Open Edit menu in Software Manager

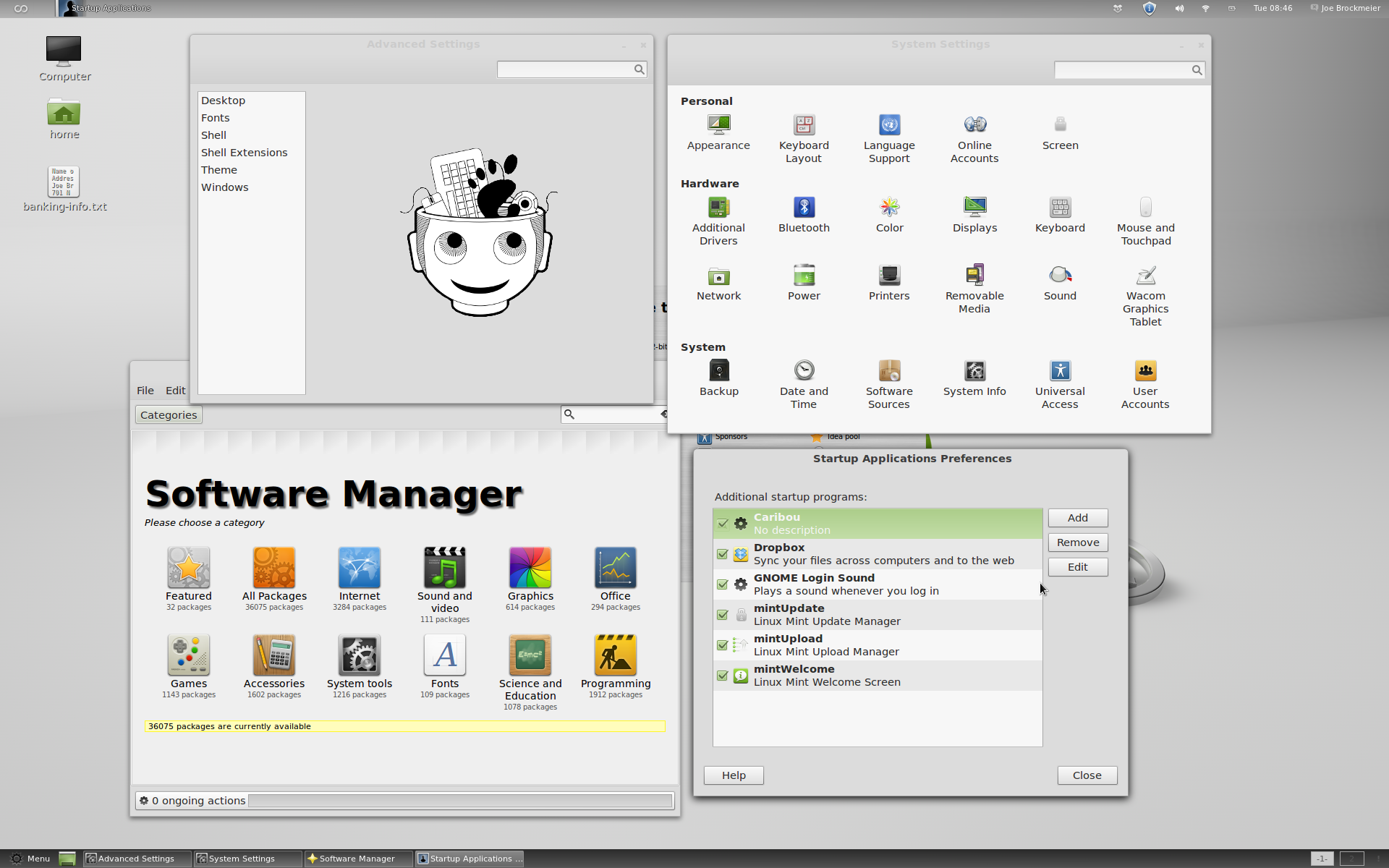tap(176, 391)
